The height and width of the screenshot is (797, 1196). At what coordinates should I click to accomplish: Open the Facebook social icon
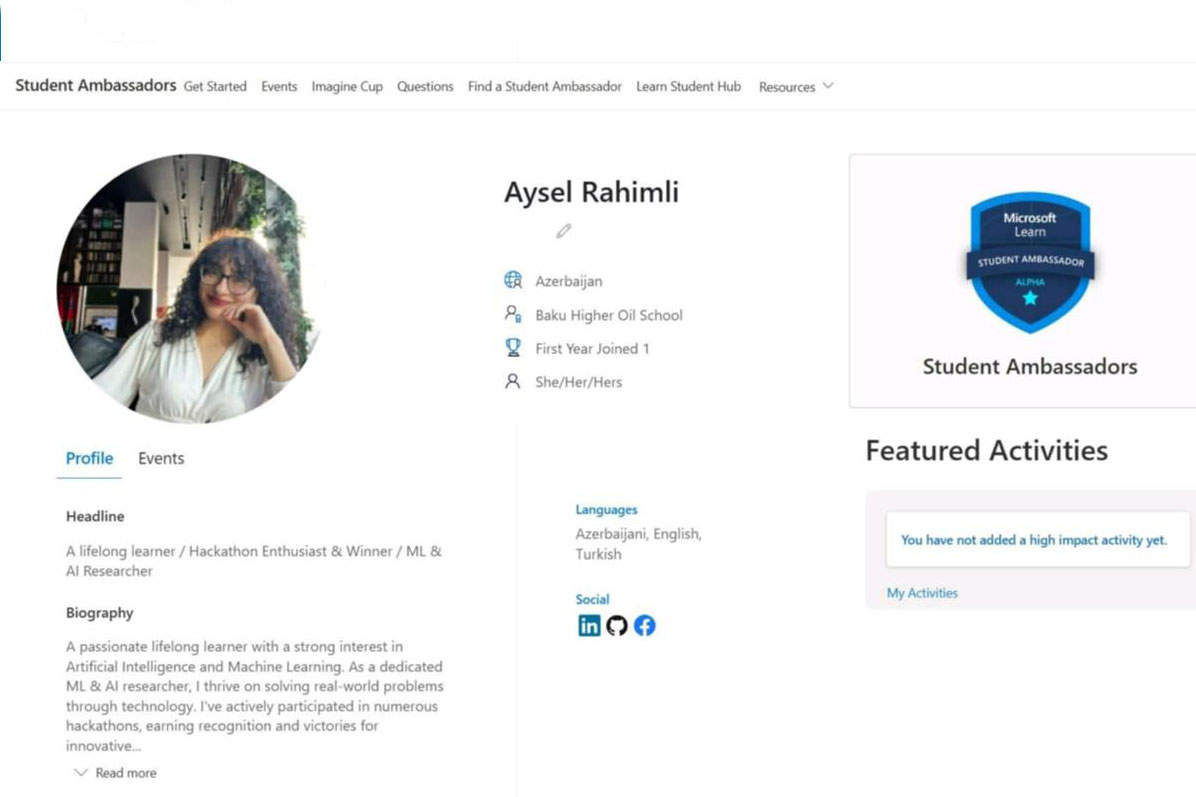pos(645,626)
